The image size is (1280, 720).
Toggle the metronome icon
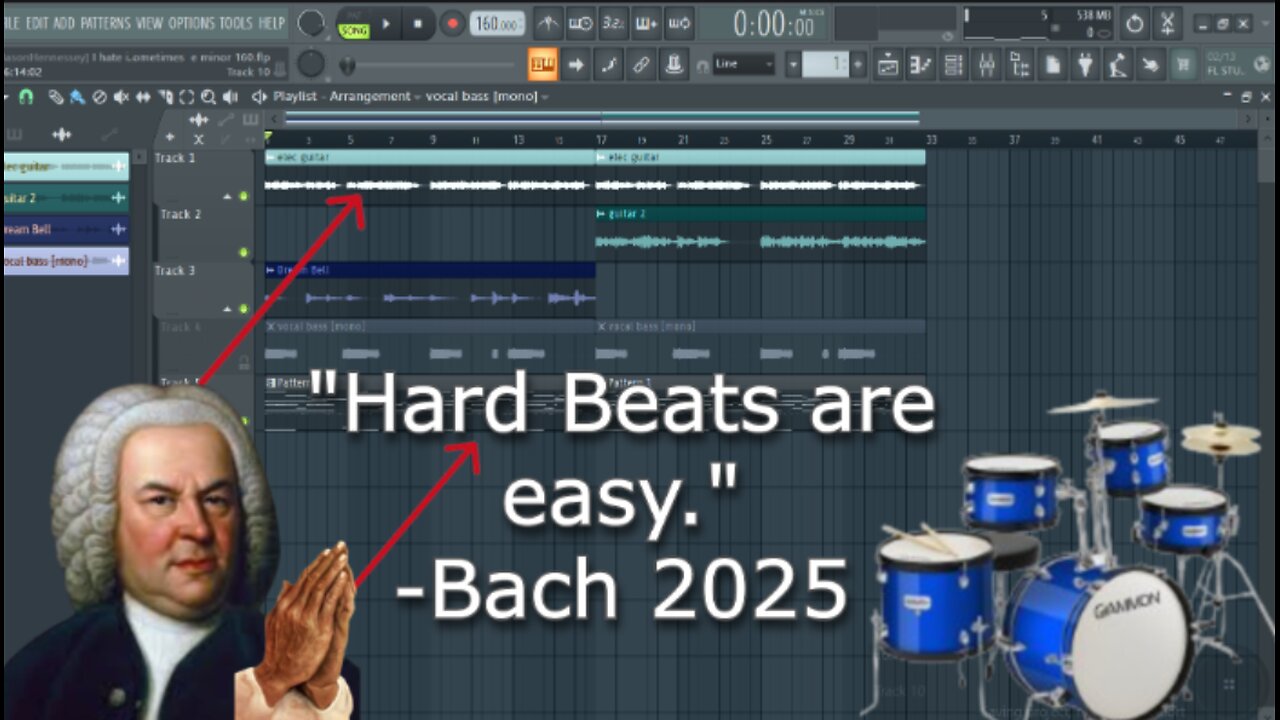tap(548, 23)
